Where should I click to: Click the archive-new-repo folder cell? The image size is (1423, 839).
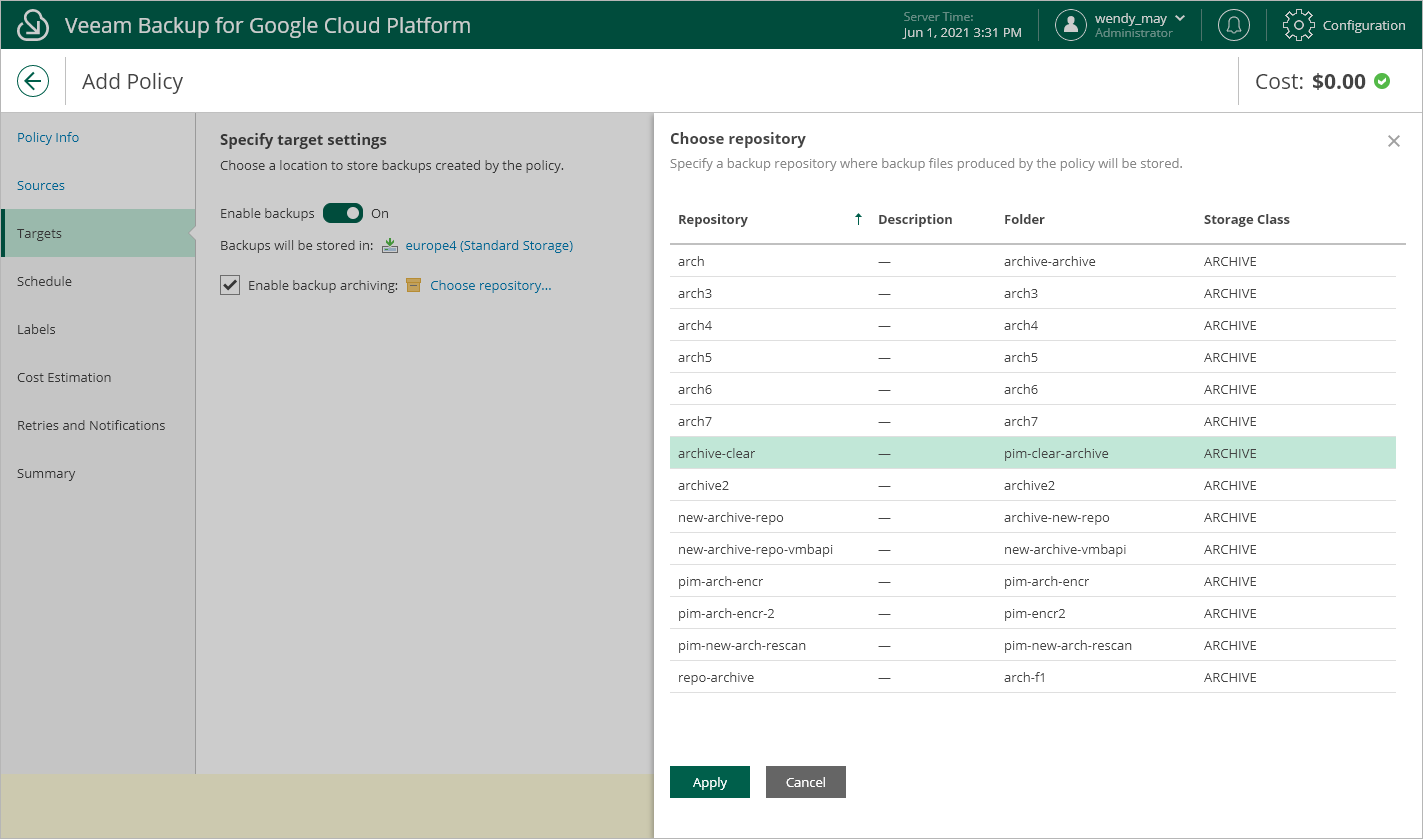[x=1057, y=517]
